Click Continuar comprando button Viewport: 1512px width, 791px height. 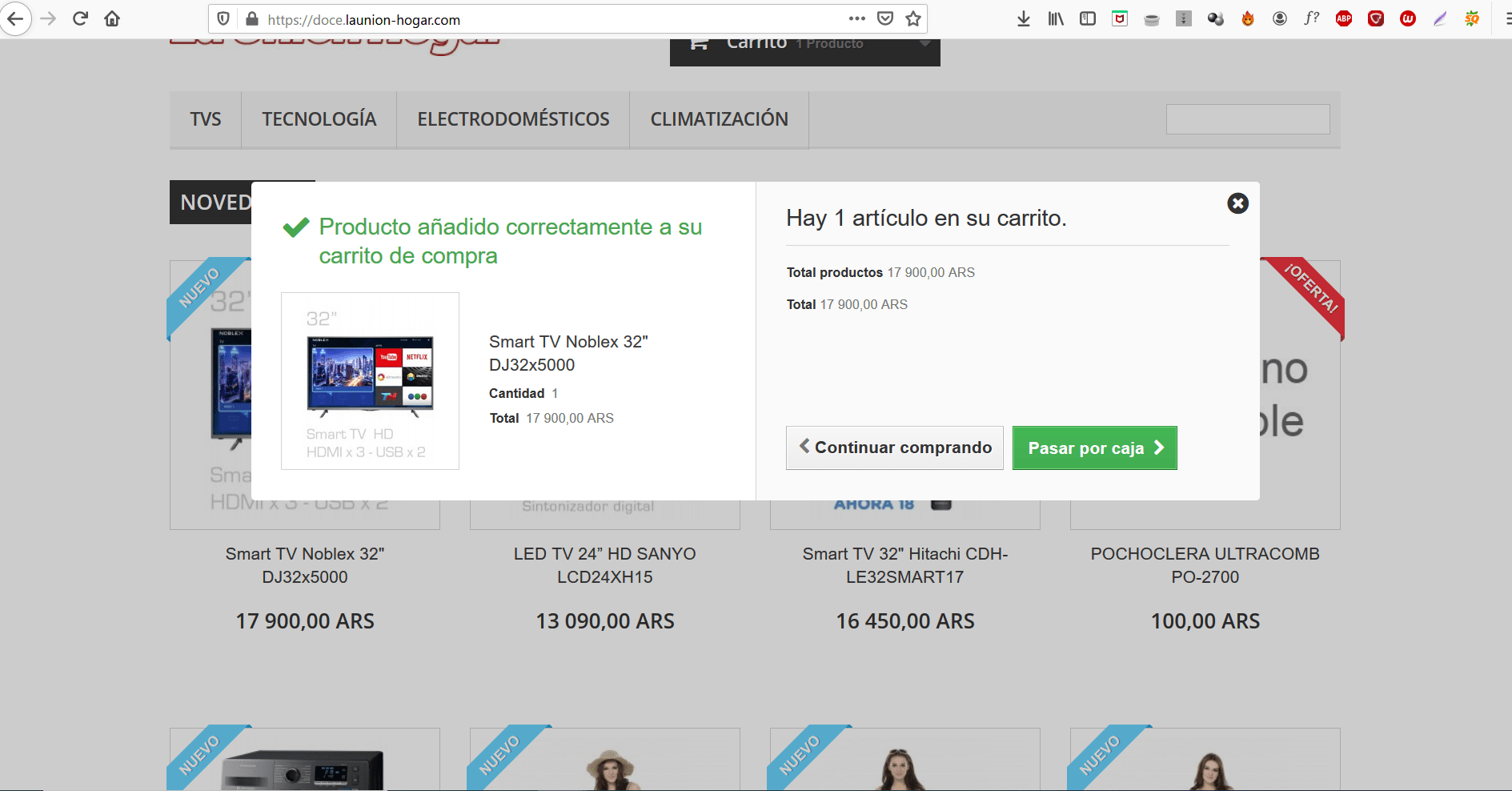[895, 448]
